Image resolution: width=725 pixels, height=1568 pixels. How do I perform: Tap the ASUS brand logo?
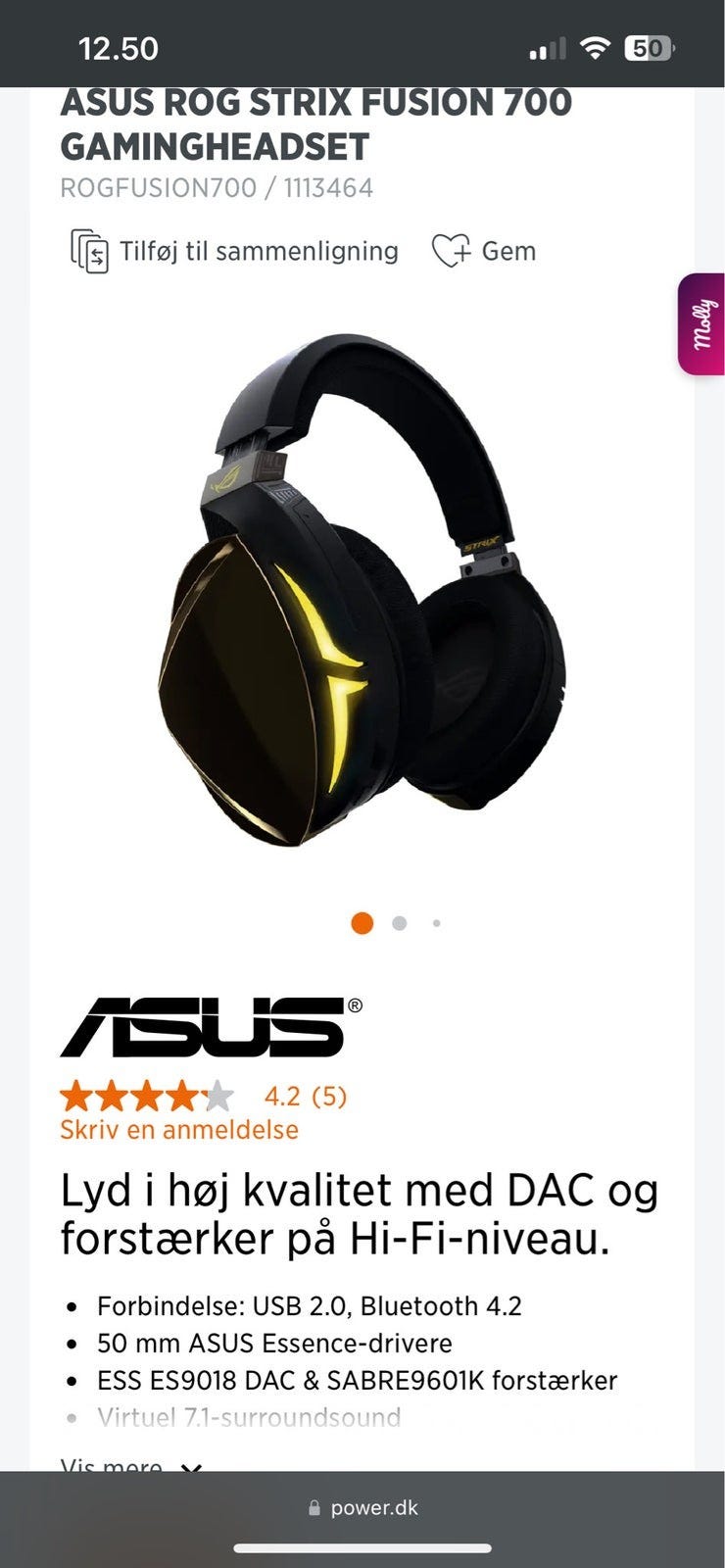211,1027
